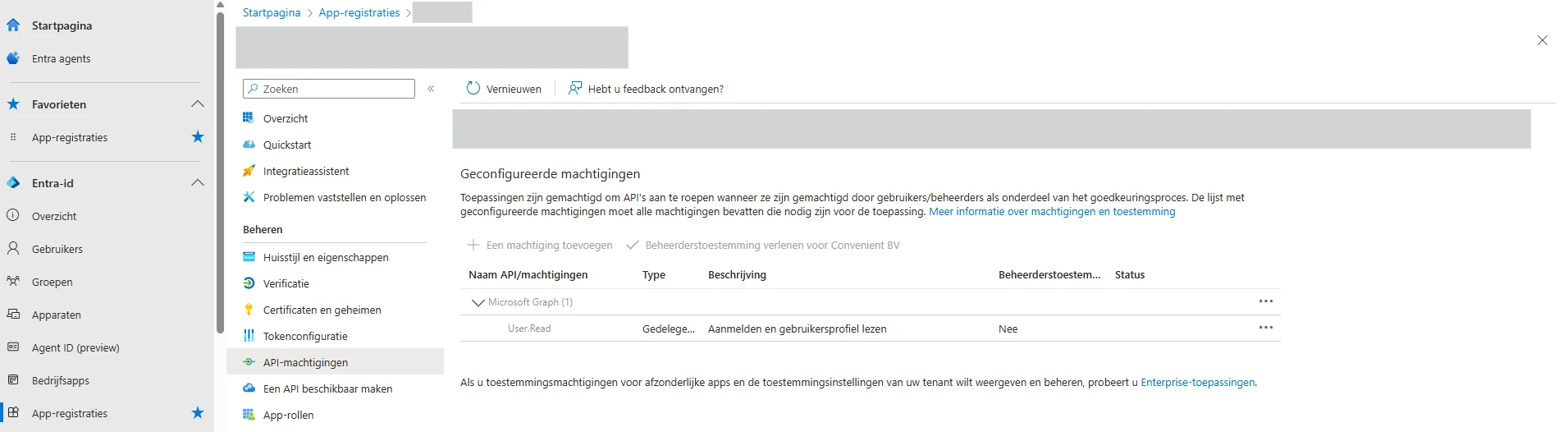Open app Overzicht grid icon
This screenshot has height=432, width=1568.
(x=249, y=118)
